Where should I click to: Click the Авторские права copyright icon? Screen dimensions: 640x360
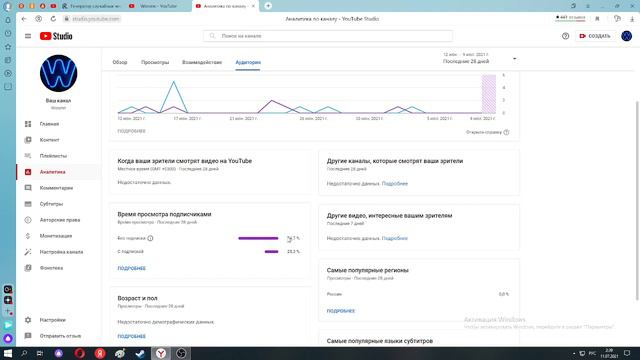point(28,220)
